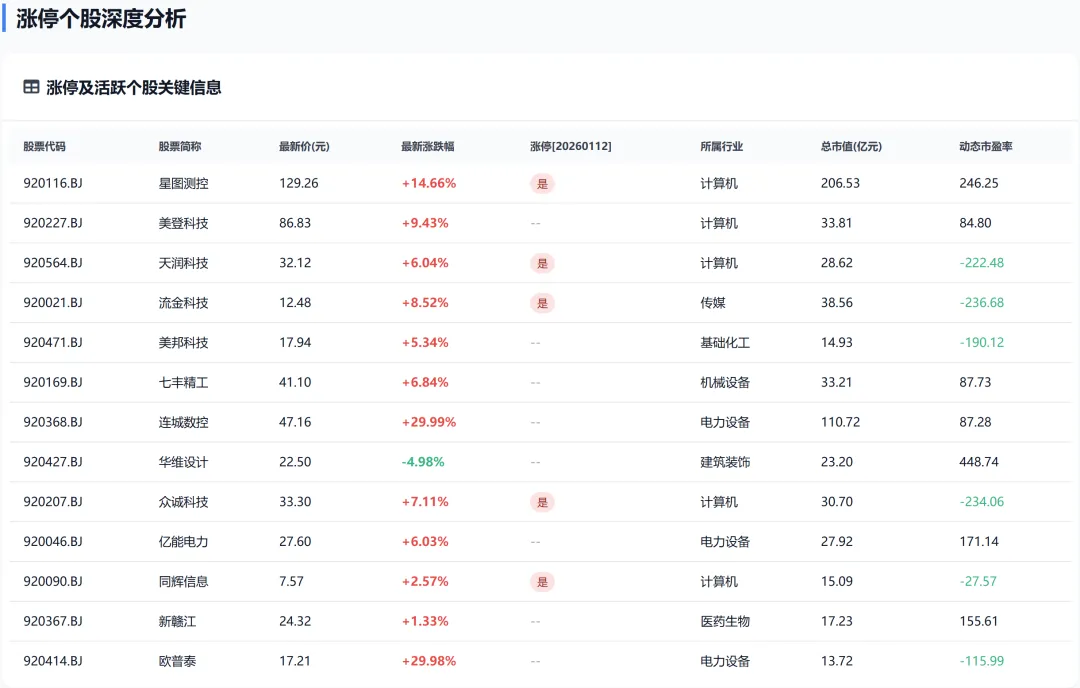Click the 是 badge for 同辉信息
The width and height of the screenshot is (1080, 688).
point(542,582)
